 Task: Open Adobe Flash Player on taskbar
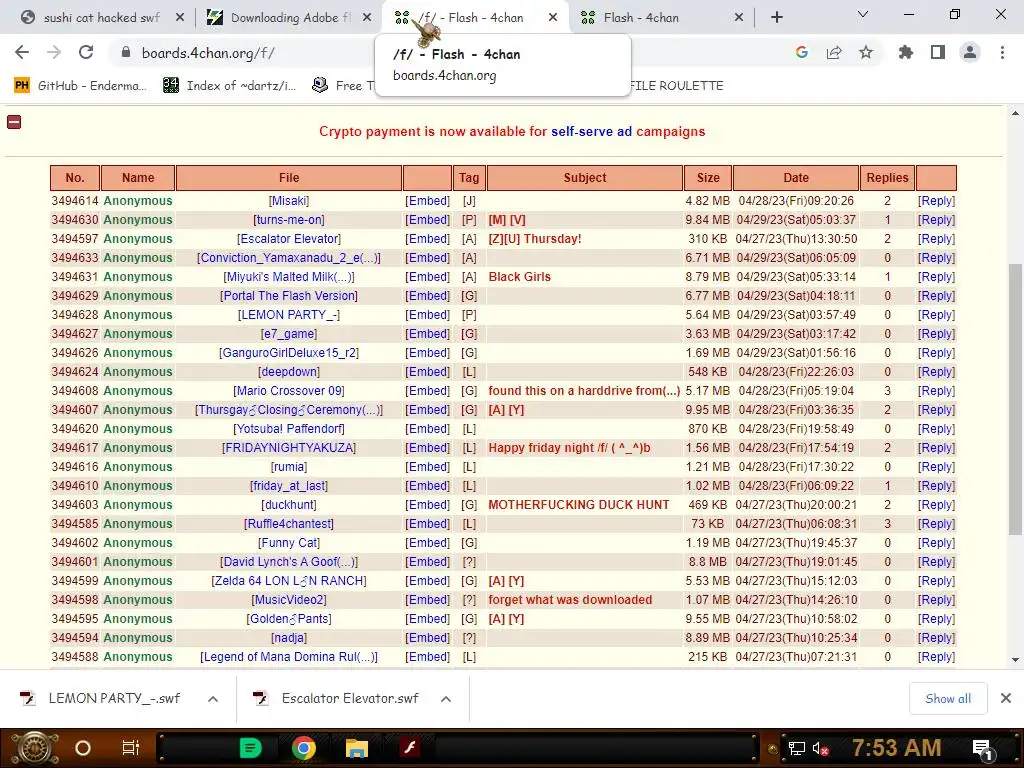pyautogui.click(x=409, y=748)
